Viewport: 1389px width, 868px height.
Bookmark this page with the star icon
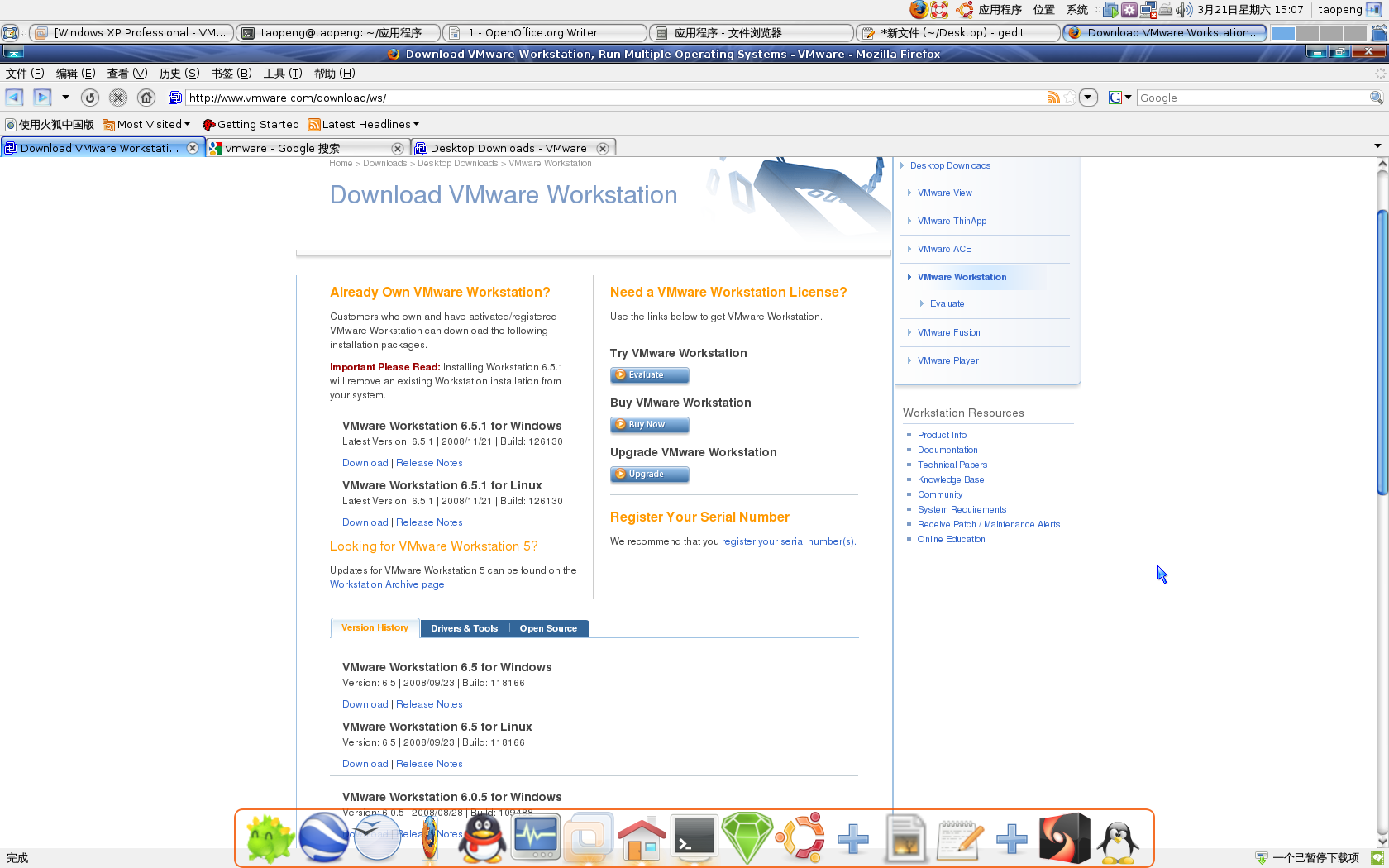click(1070, 98)
